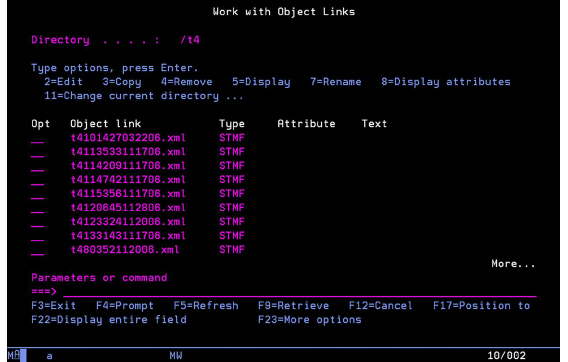568x362 pixels.
Task: Click the F5=Refresh function key label
Action: coord(206,306)
